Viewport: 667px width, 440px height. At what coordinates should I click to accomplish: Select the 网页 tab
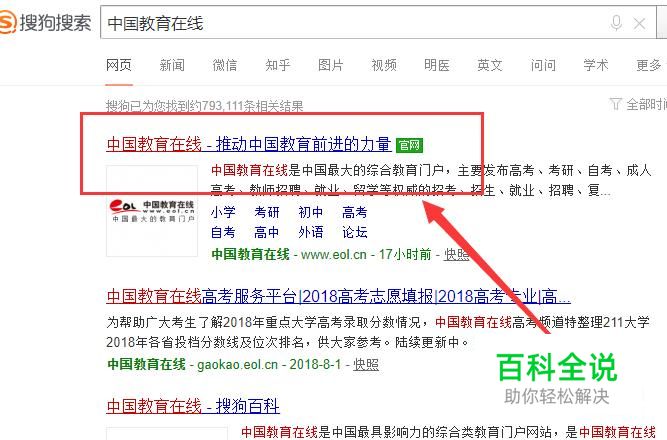click(119, 65)
